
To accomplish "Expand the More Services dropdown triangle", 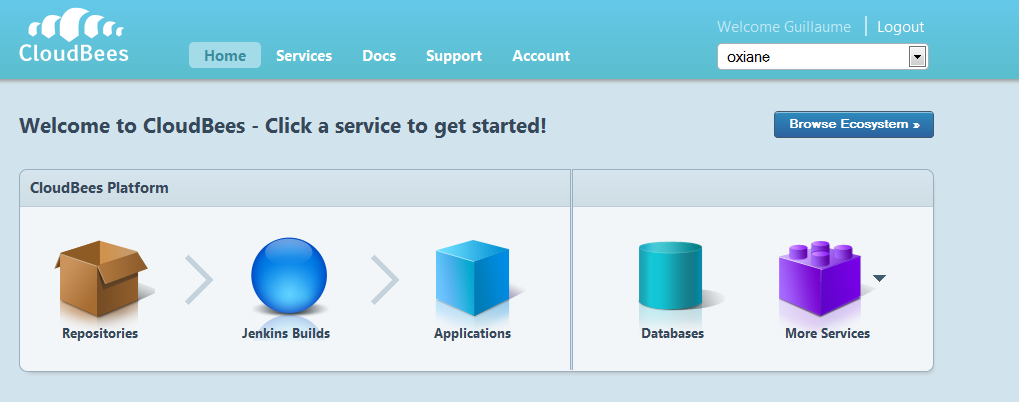I will click(879, 278).
